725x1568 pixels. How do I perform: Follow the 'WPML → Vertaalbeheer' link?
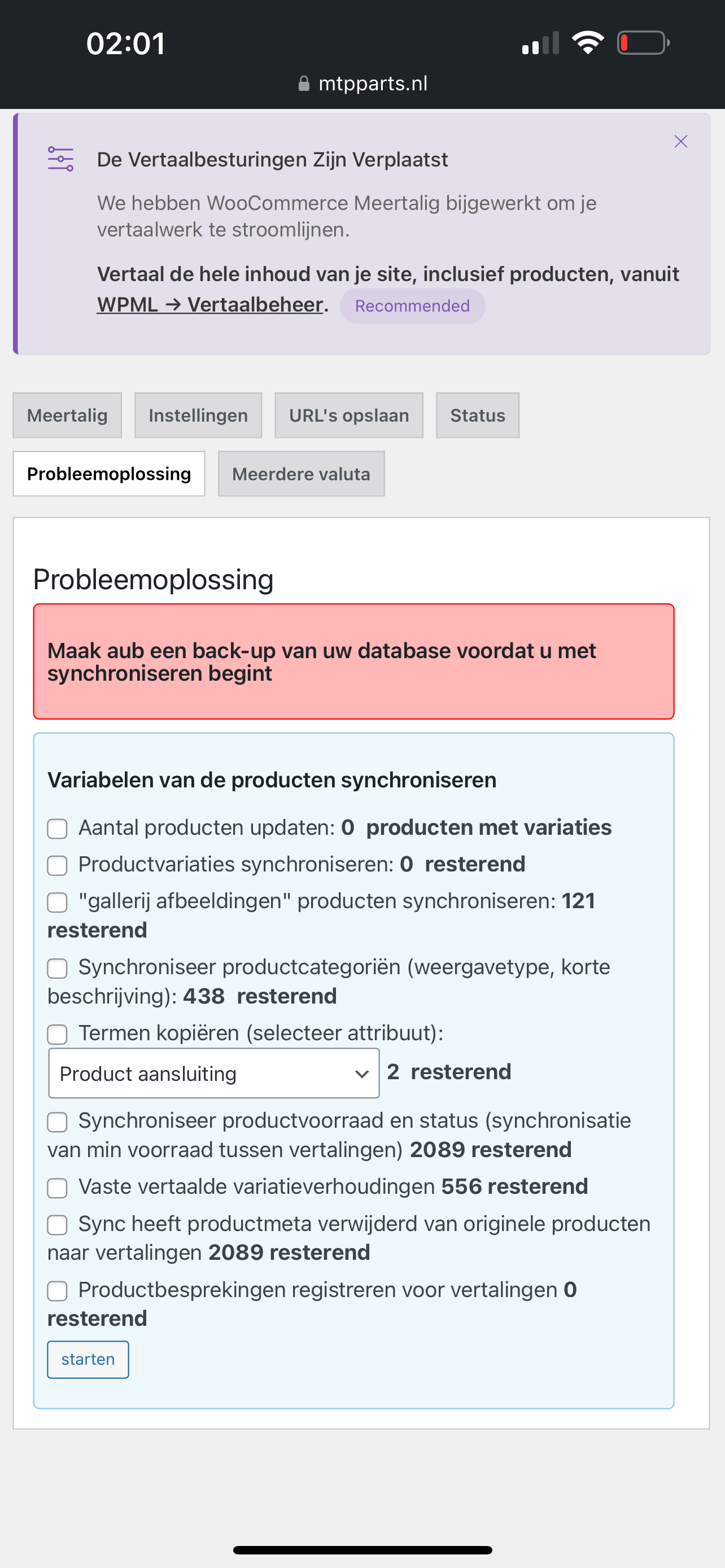click(209, 304)
